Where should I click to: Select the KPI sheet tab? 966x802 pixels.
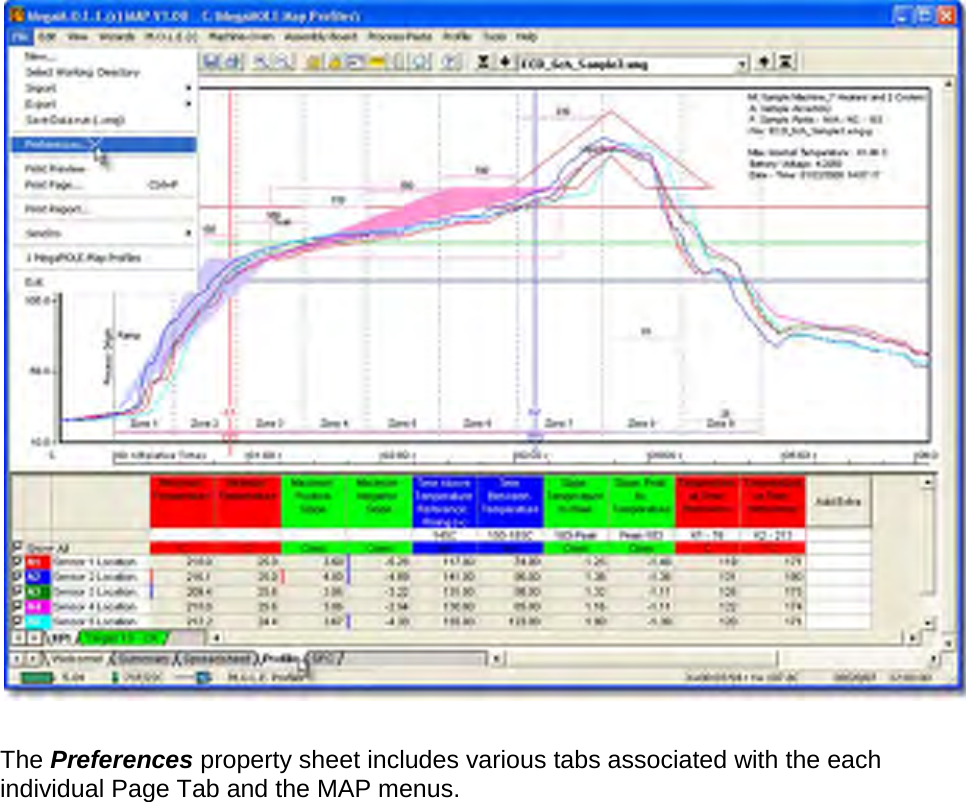click(60, 638)
